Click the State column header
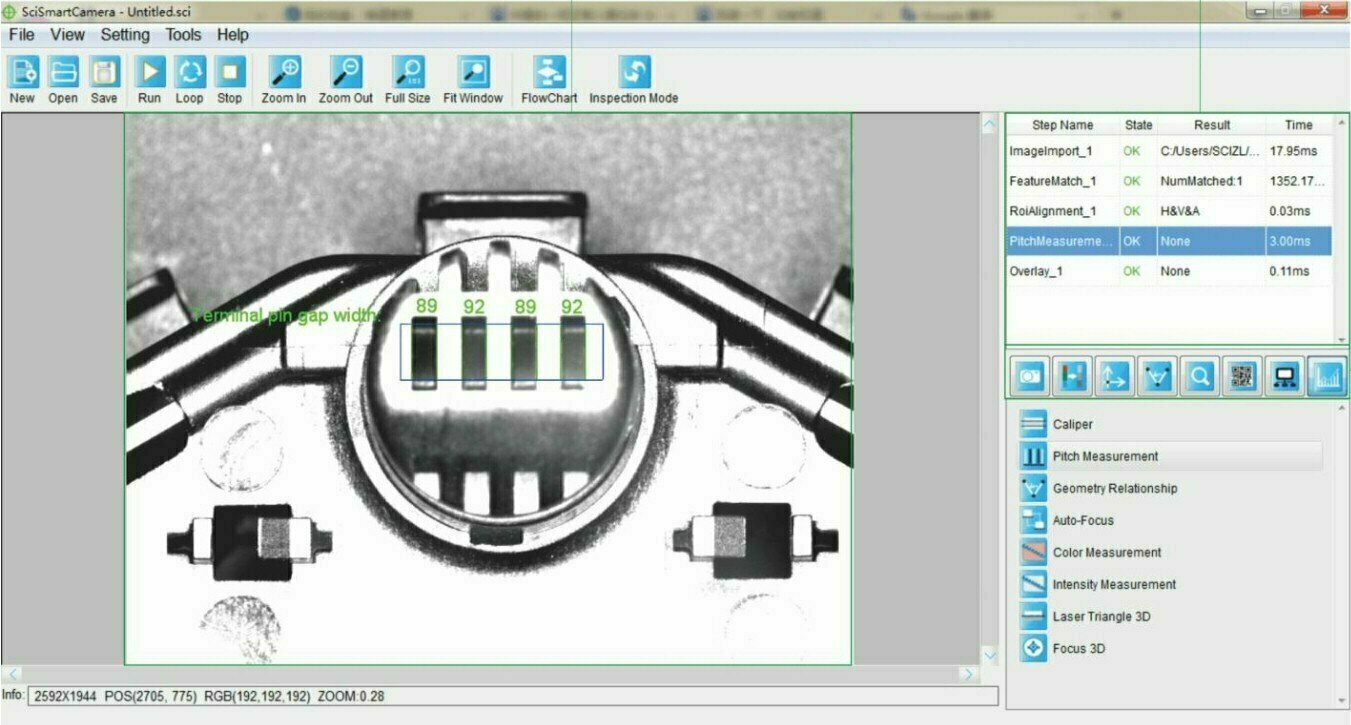 (1138, 125)
